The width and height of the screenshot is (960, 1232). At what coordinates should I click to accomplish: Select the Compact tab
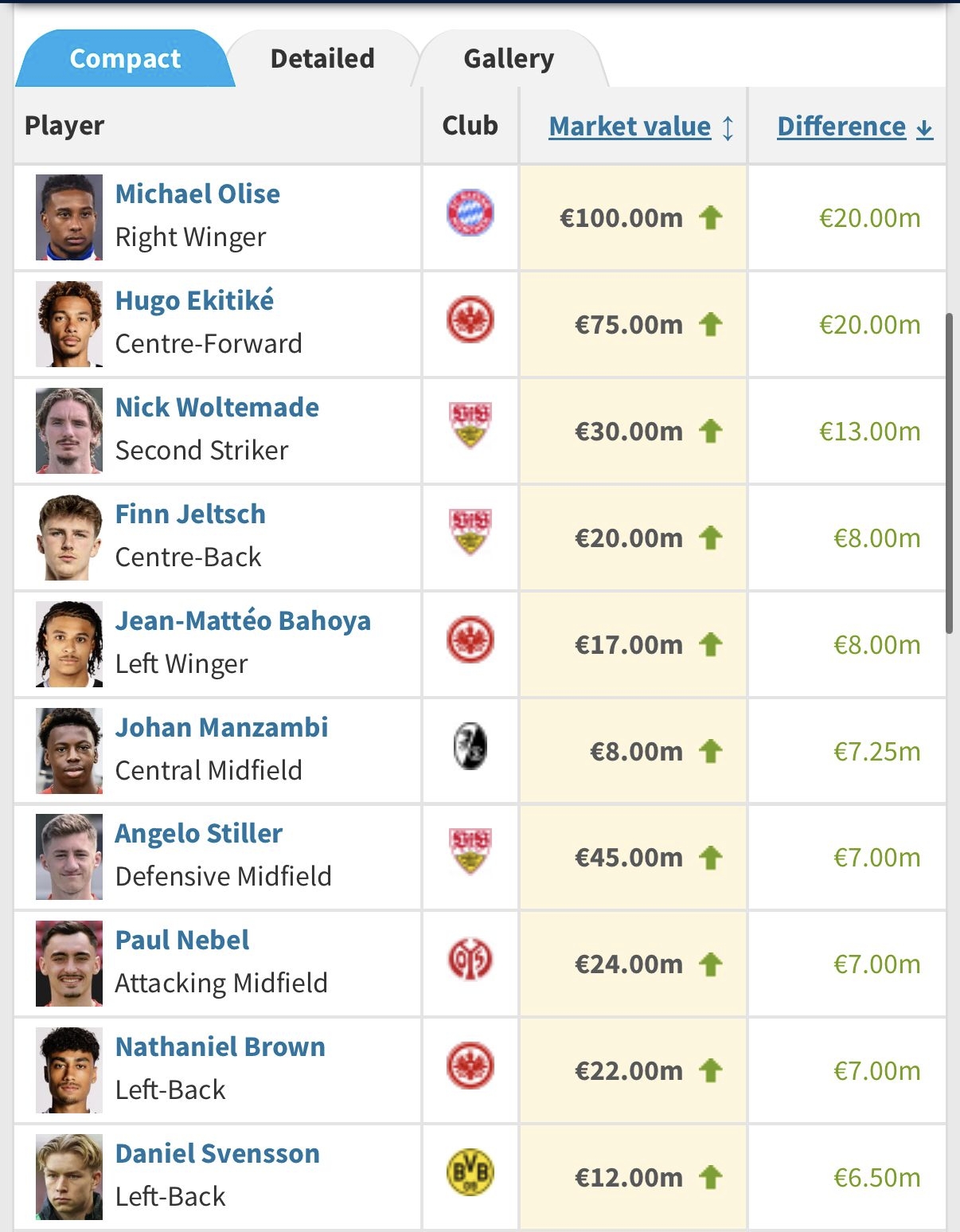tap(125, 59)
